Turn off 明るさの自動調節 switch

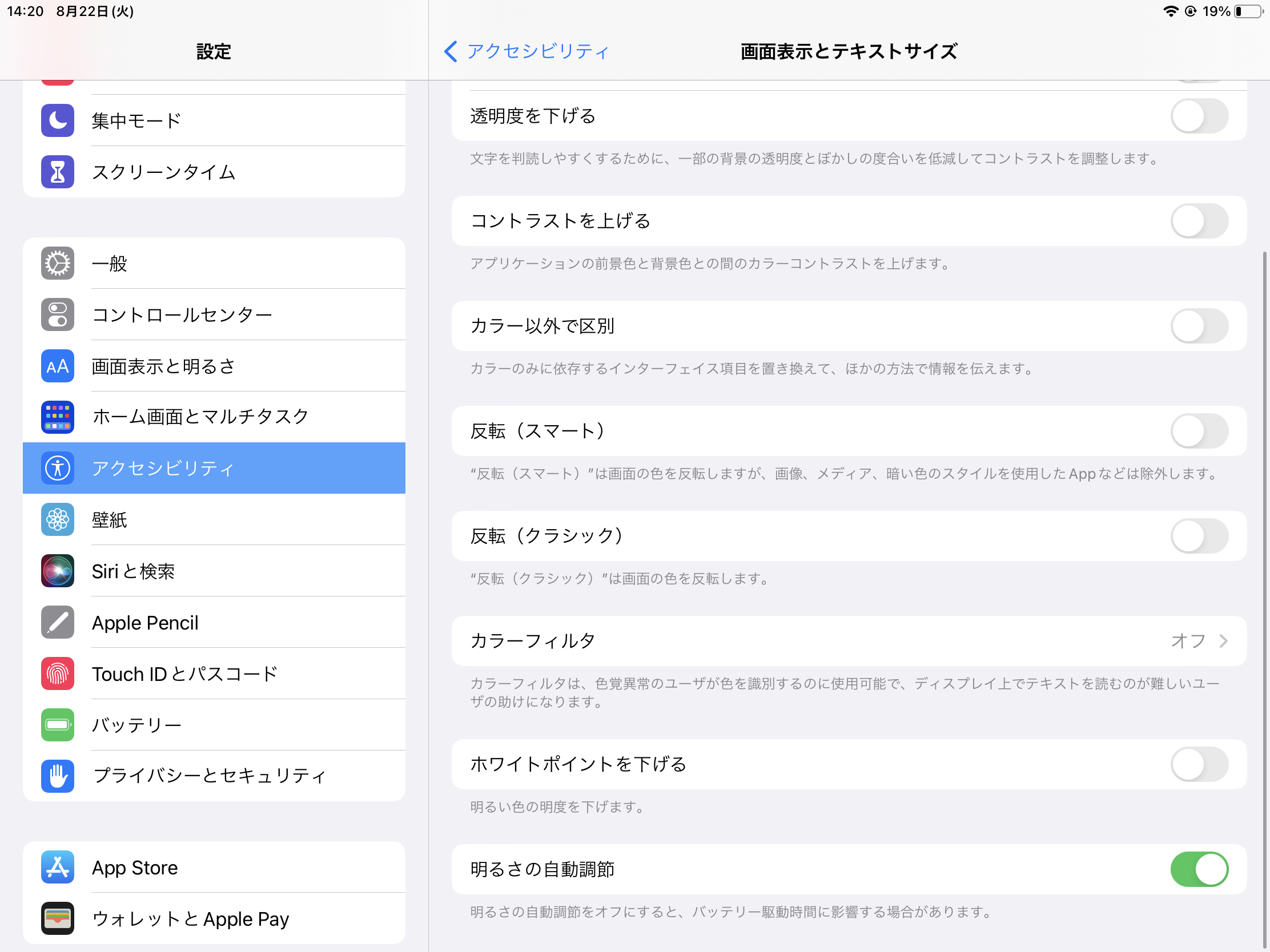tap(1199, 869)
